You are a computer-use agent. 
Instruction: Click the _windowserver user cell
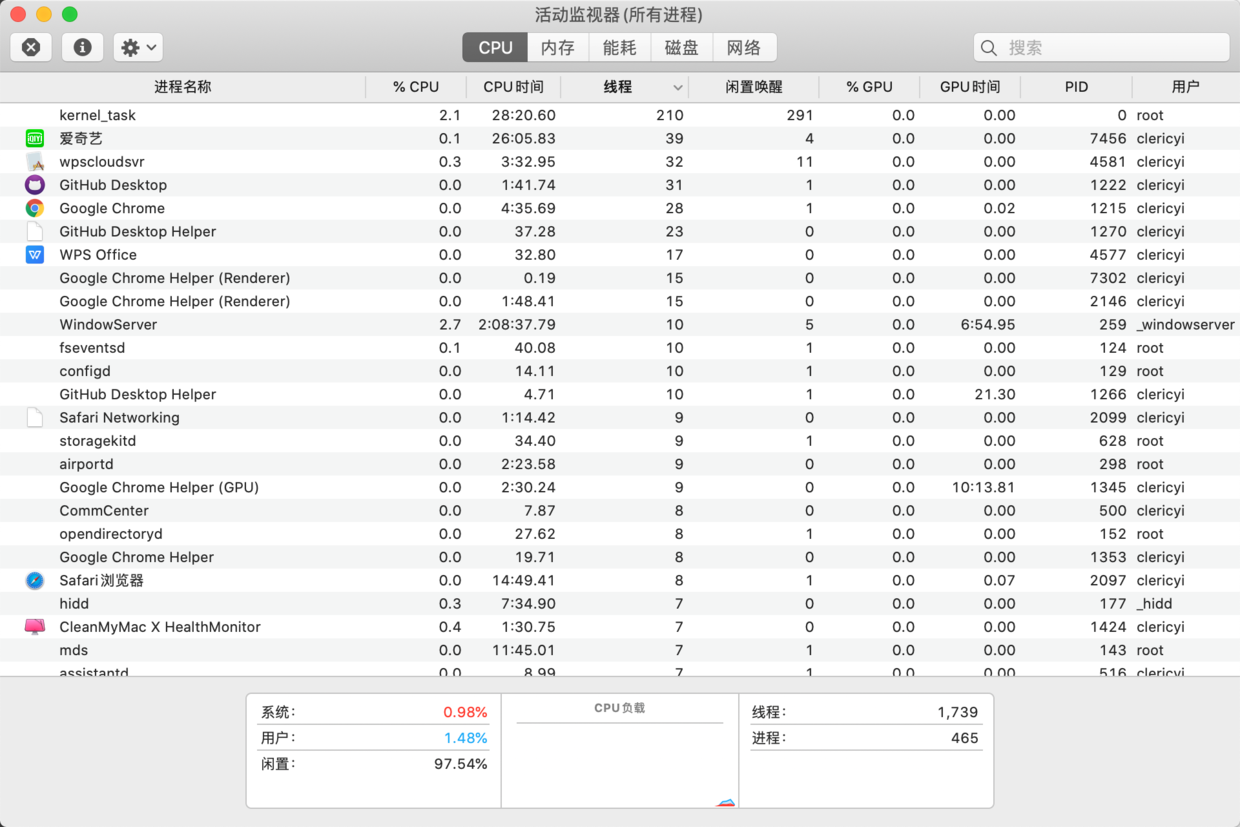[1185, 325]
